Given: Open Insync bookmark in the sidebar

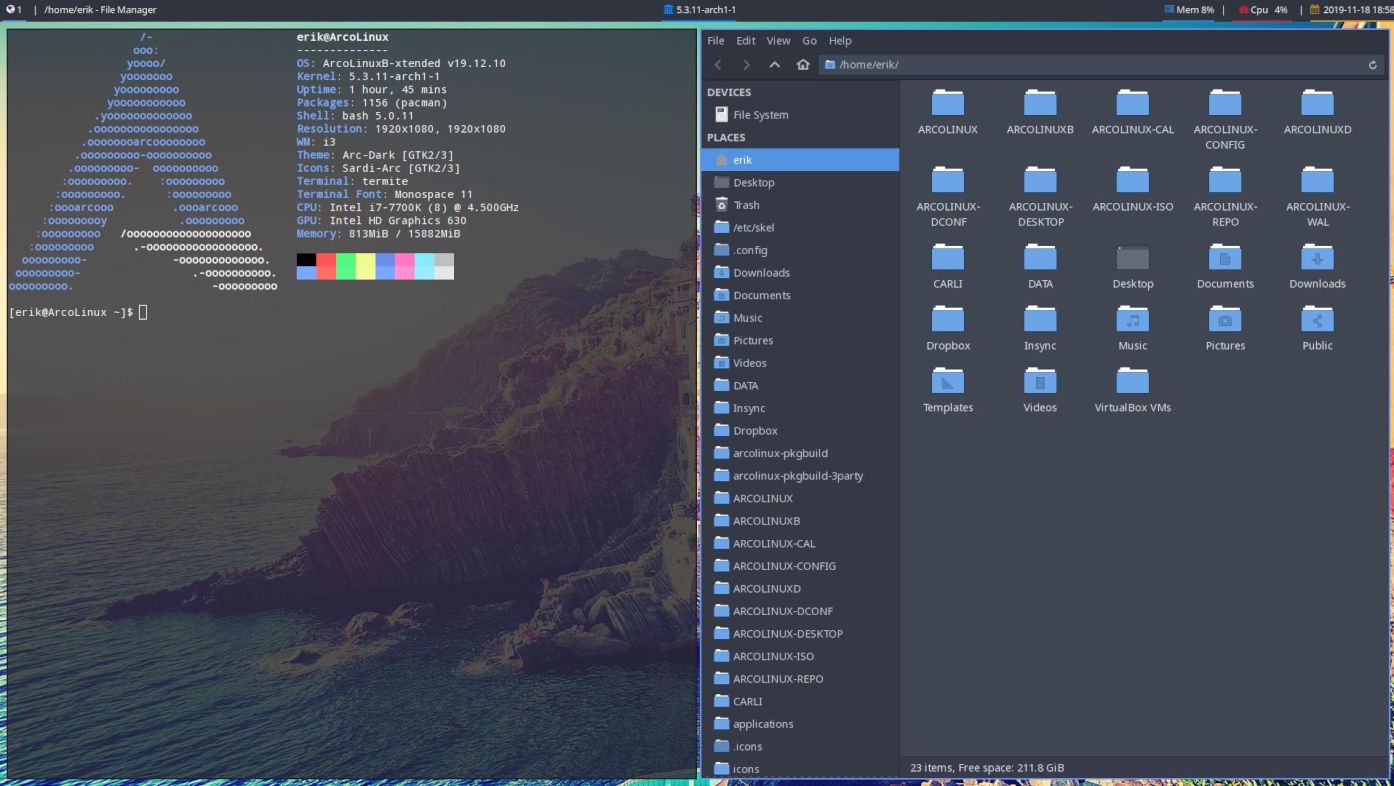Looking at the screenshot, I should coord(800,408).
